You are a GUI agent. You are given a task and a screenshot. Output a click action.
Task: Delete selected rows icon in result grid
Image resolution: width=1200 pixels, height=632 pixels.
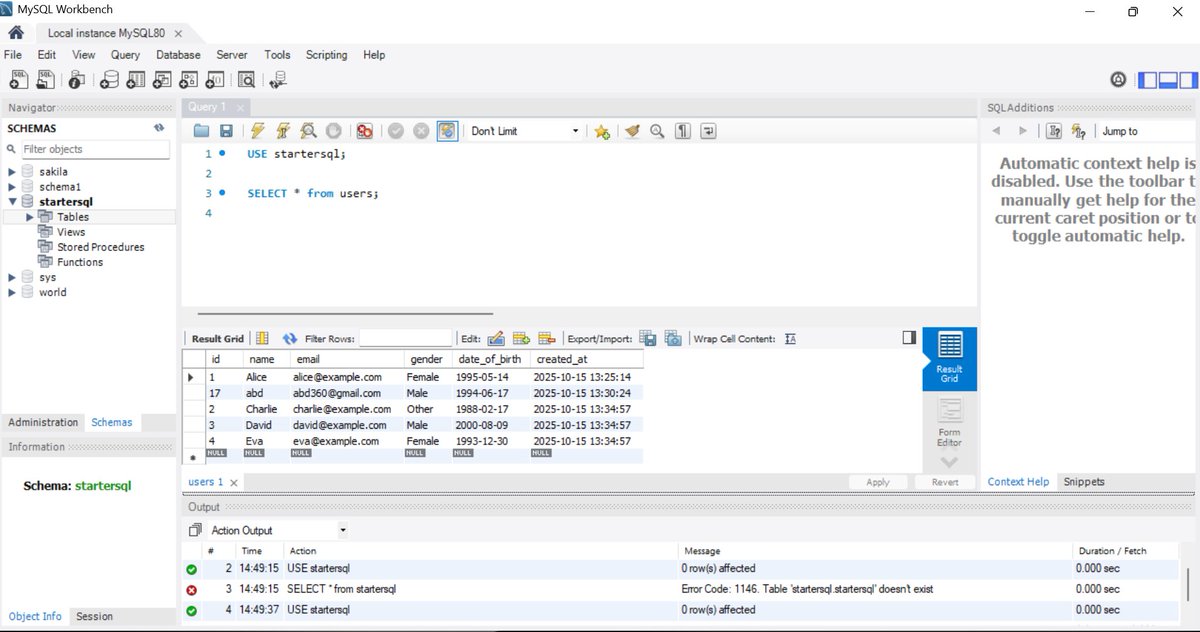(546, 339)
